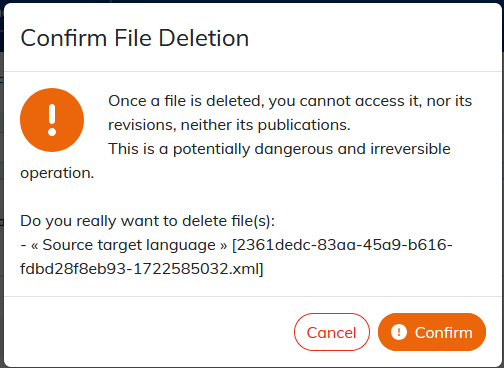Cancel the file deletion
Image resolution: width=504 pixels, height=368 pixels.
332,332
